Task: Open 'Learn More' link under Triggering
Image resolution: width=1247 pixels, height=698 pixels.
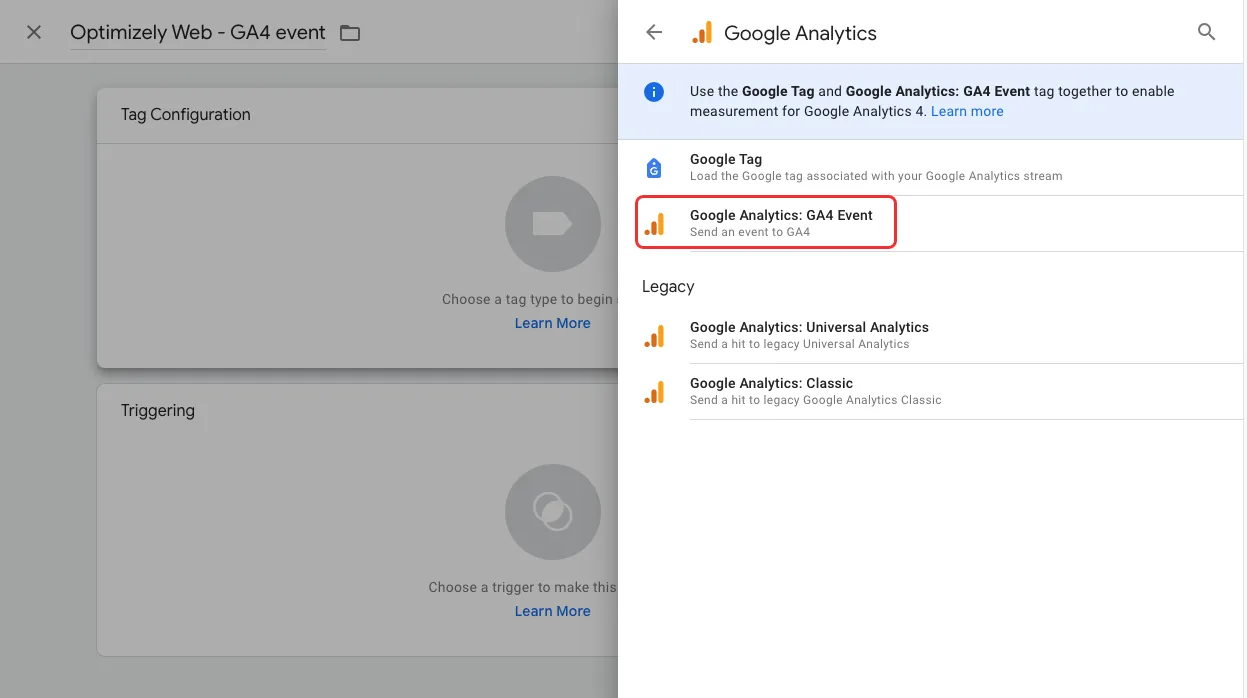Action: tap(553, 611)
